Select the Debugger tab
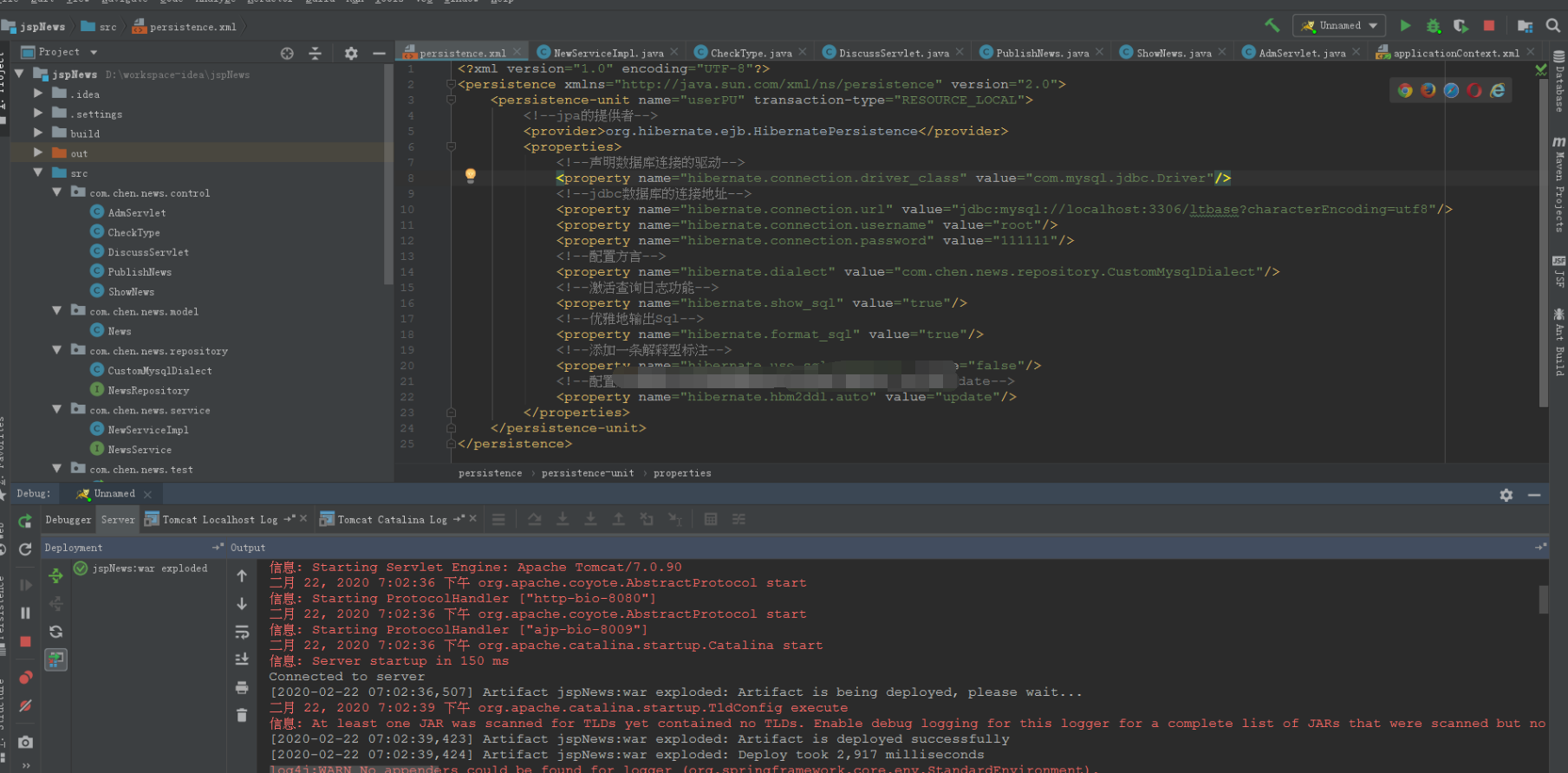Image resolution: width=1568 pixels, height=773 pixels. tap(68, 519)
